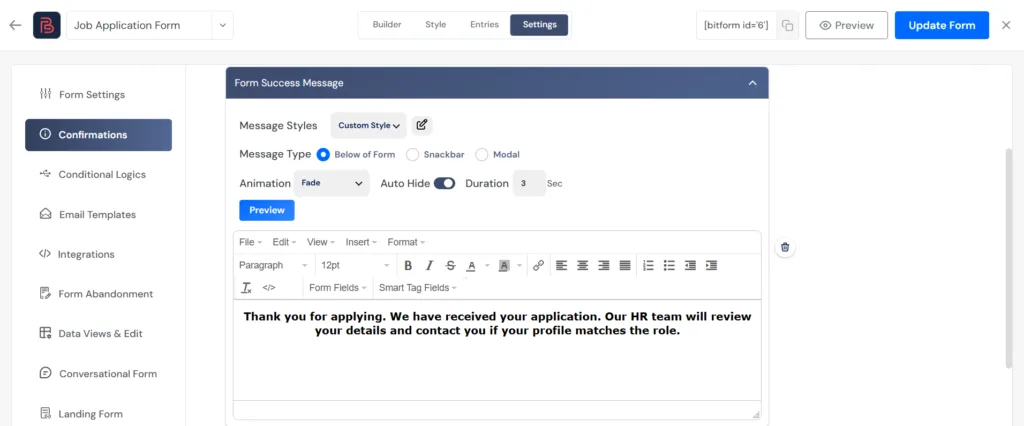The height and width of the screenshot is (426, 1024).
Task: Open source code view
Action: pos(269,287)
